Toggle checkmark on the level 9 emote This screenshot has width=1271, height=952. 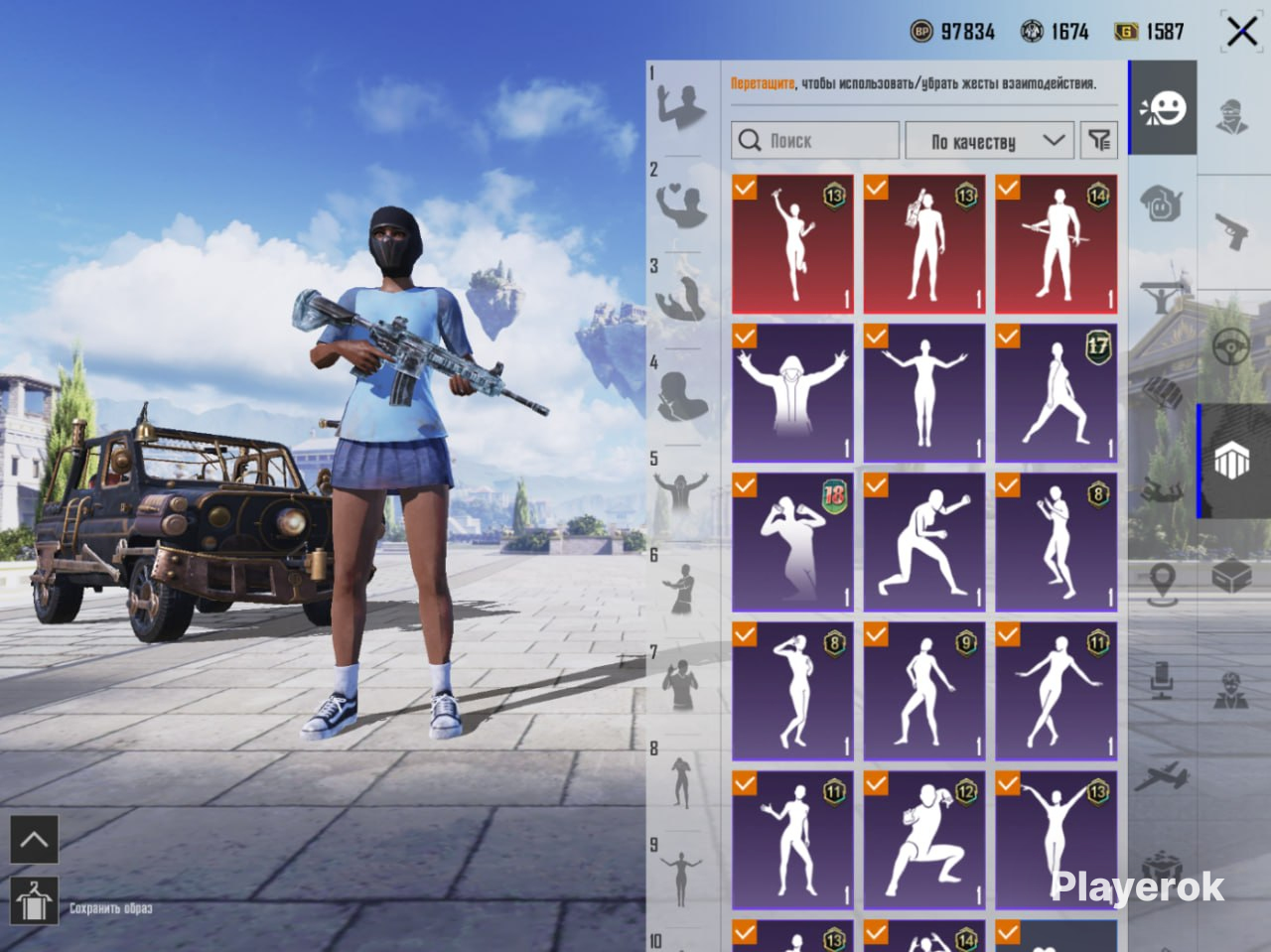(x=876, y=633)
